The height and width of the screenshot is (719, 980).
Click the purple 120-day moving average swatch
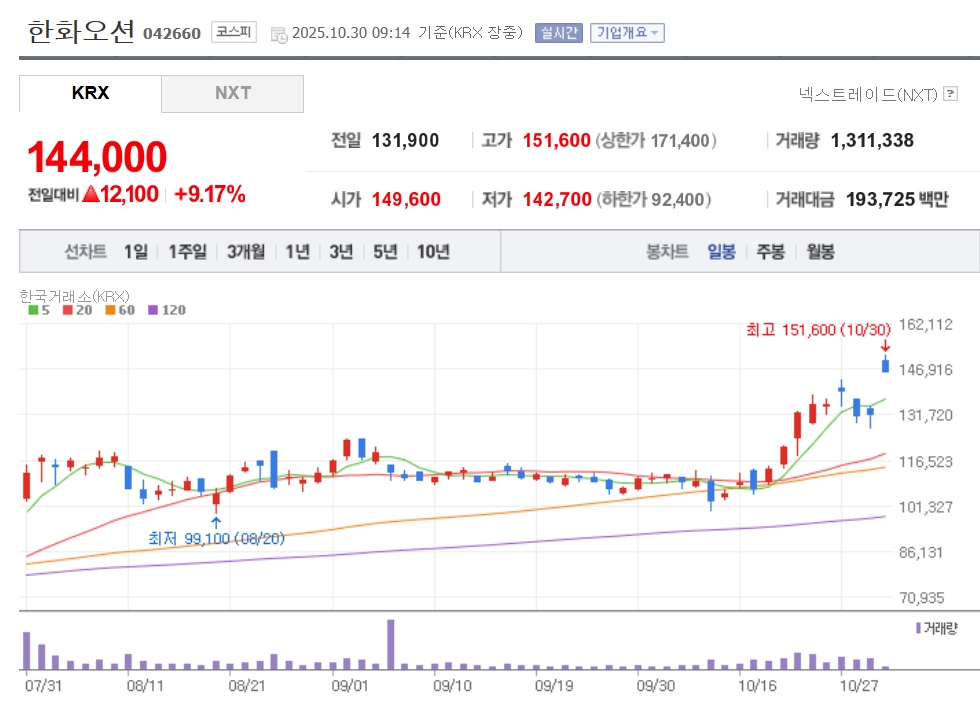click(x=153, y=310)
